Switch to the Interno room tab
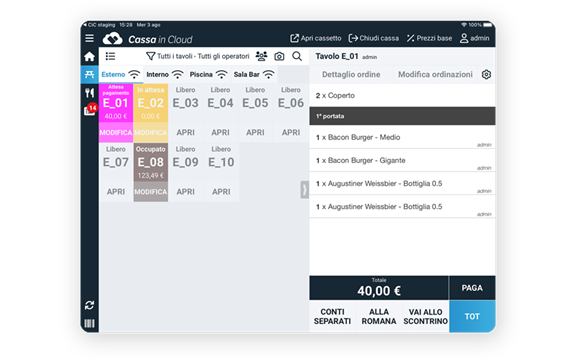The width and height of the screenshot is (576, 362). 165,75
